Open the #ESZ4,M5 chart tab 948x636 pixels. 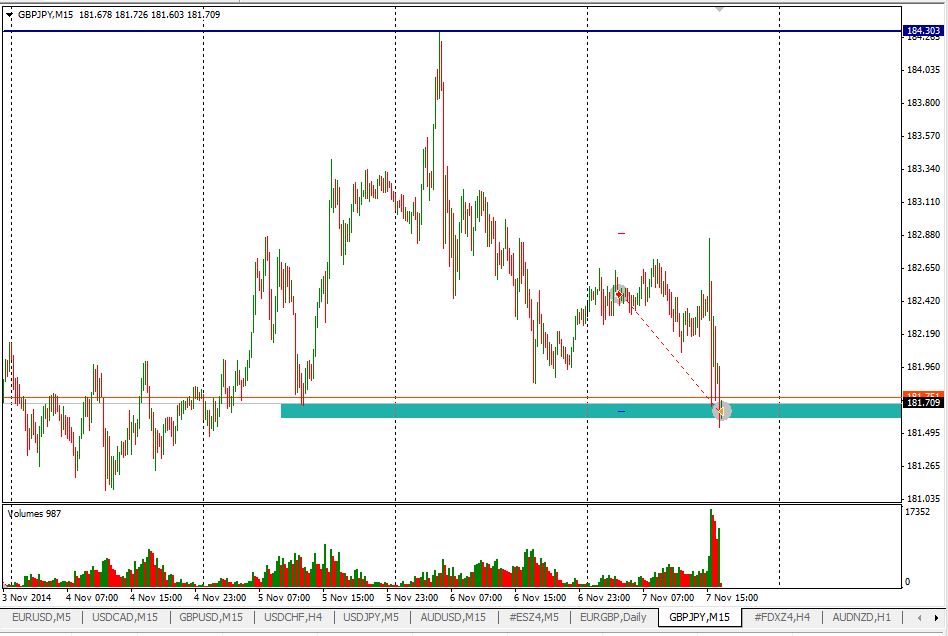(x=534, y=617)
